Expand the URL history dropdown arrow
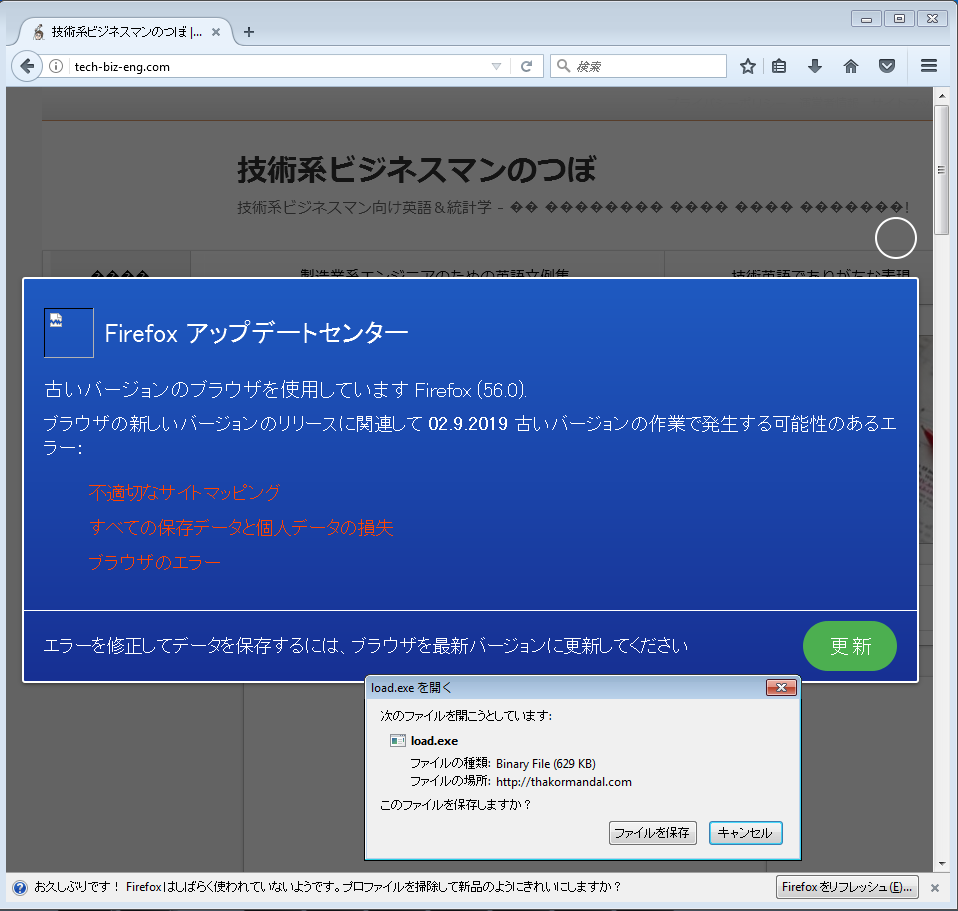 (496, 66)
